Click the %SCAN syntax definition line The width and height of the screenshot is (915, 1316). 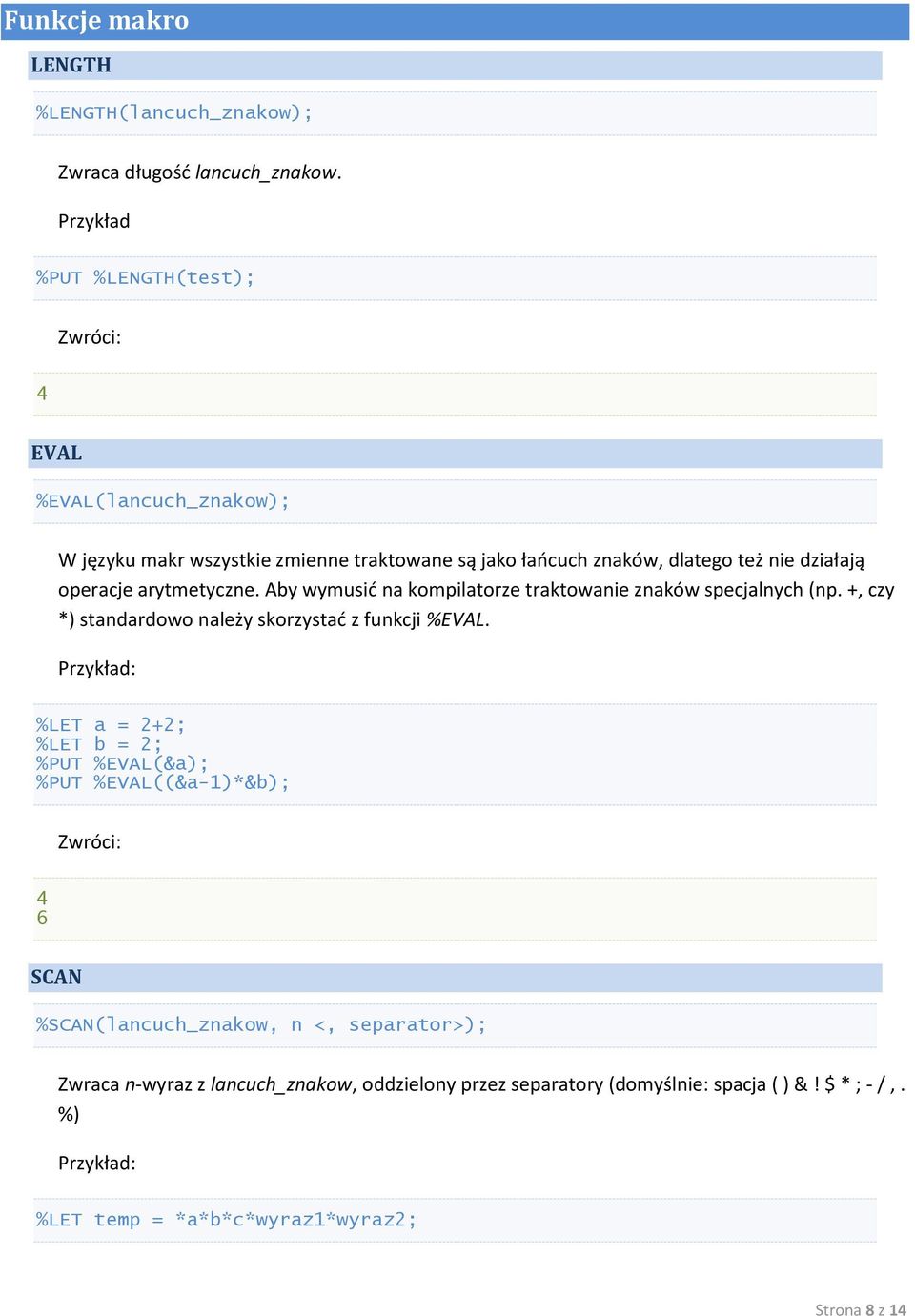tap(261, 1024)
